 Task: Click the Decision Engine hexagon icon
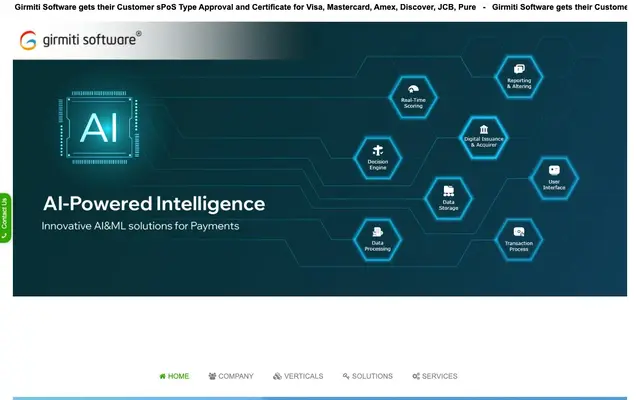[x=378, y=158]
